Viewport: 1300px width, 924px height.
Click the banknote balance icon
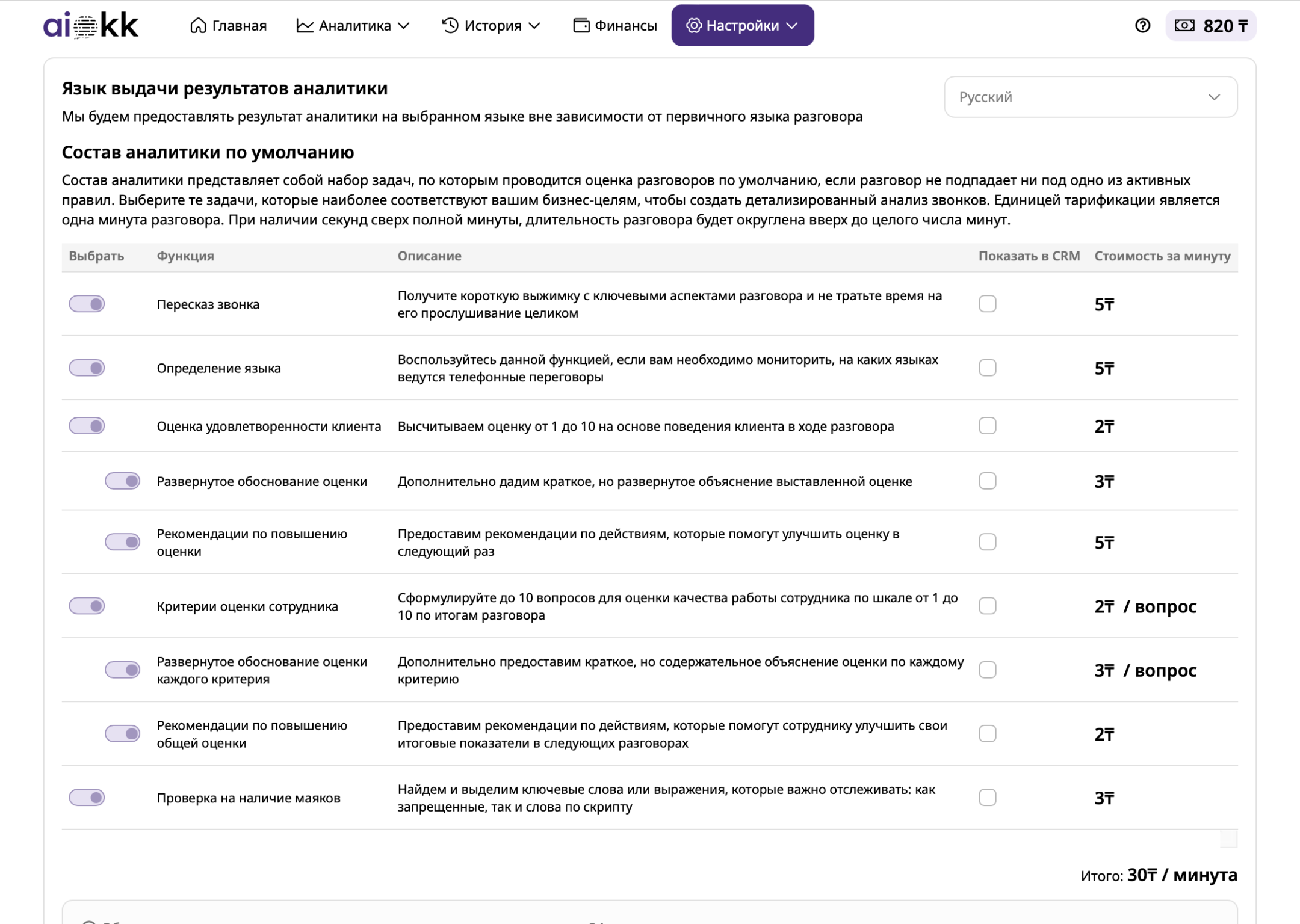[x=1184, y=25]
